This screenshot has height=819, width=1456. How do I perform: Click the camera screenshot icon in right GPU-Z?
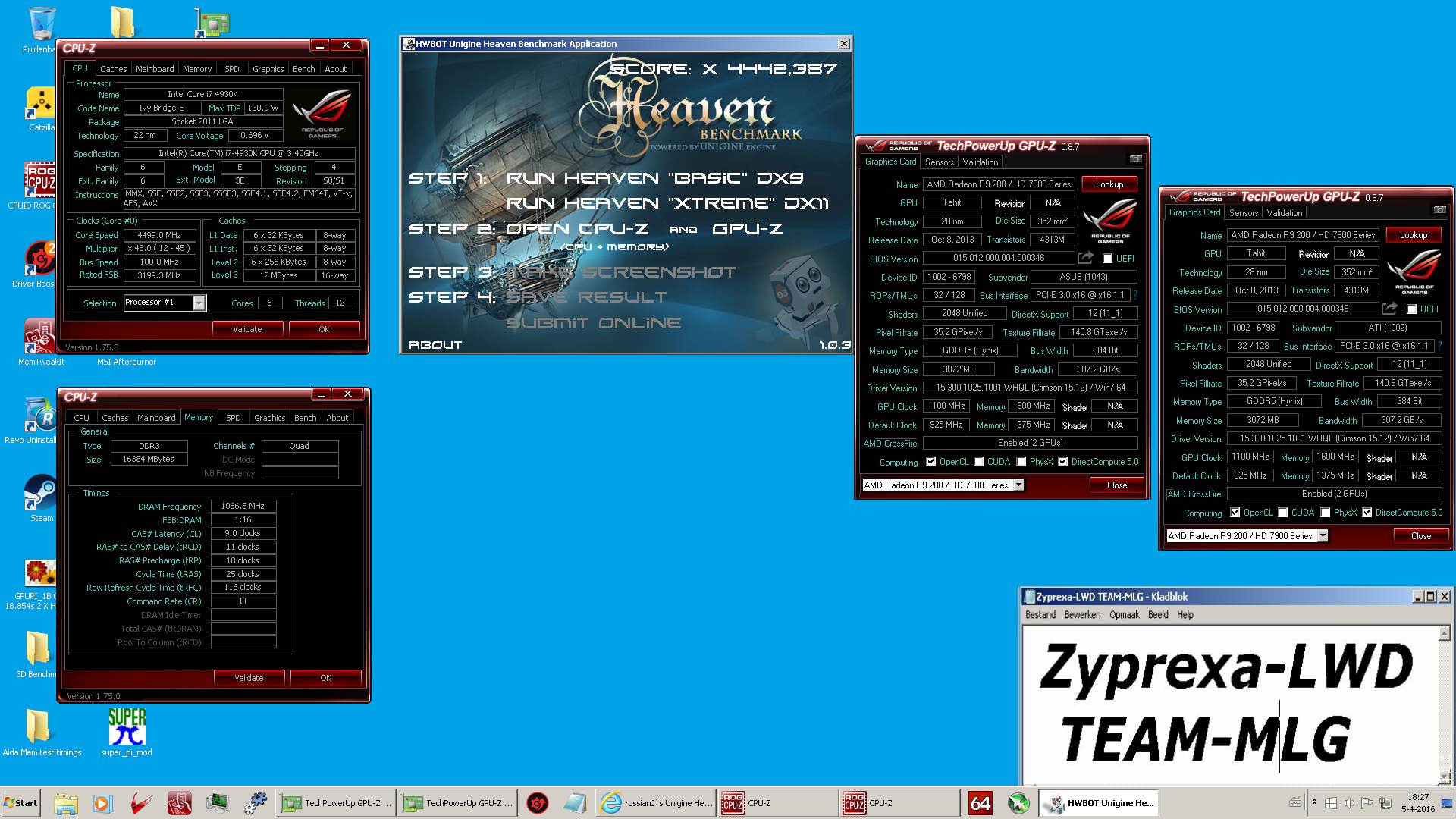coord(1439,210)
